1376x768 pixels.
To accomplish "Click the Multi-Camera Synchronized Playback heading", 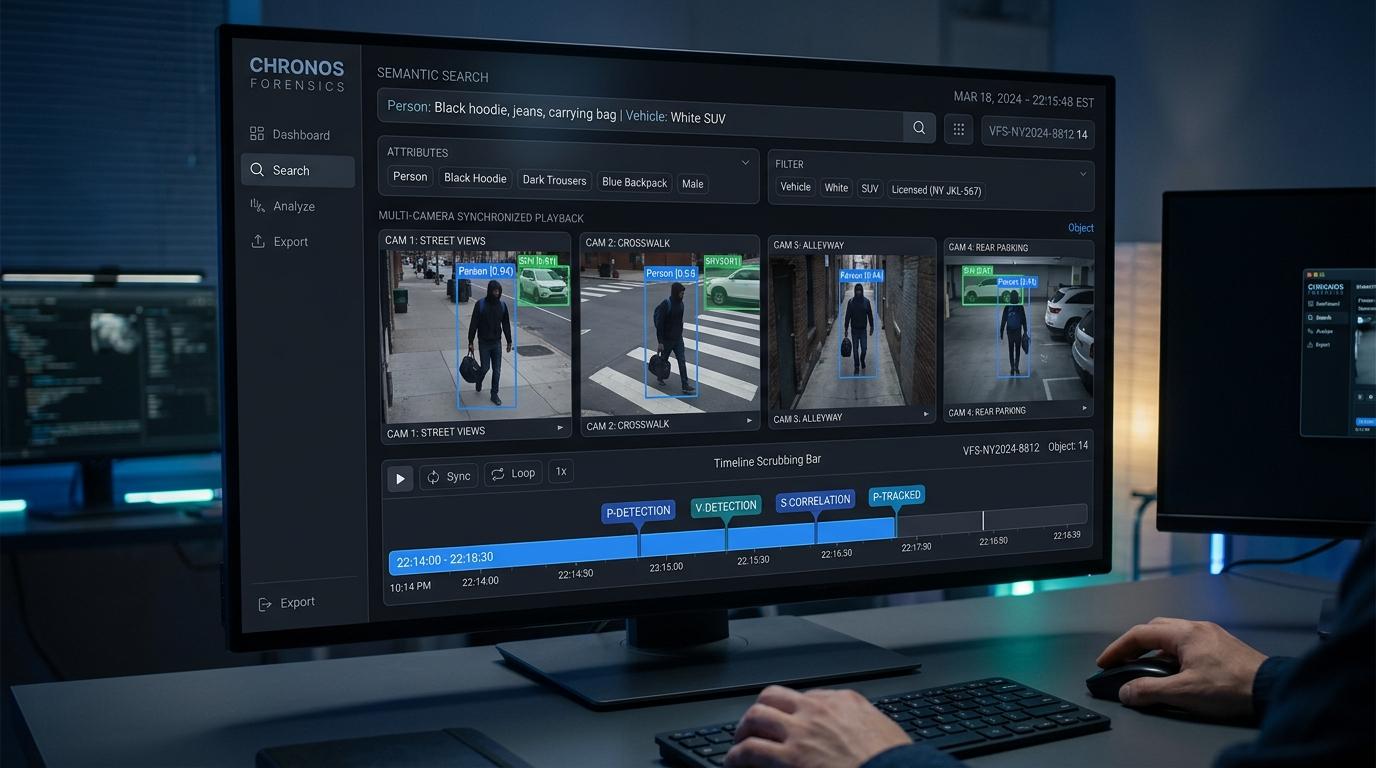I will pos(481,217).
